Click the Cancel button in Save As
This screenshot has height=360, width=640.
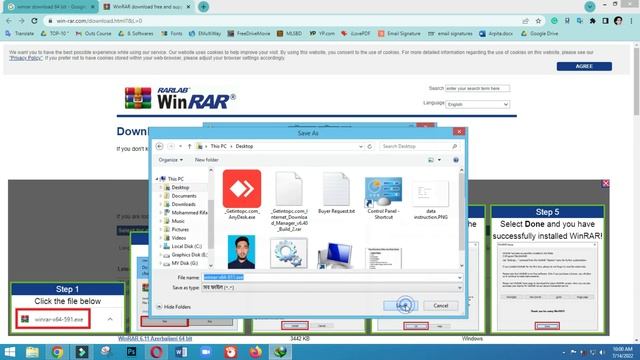click(440, 306)
